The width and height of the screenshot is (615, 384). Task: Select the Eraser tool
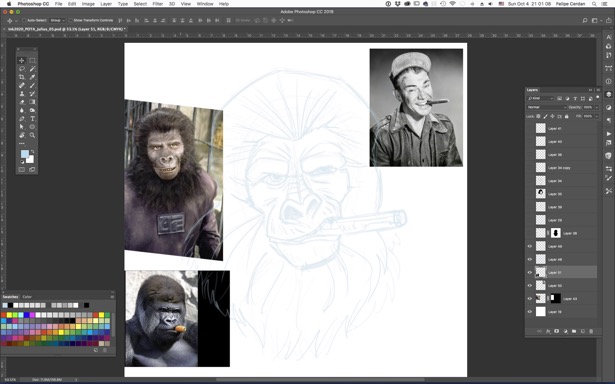(22, 102)
